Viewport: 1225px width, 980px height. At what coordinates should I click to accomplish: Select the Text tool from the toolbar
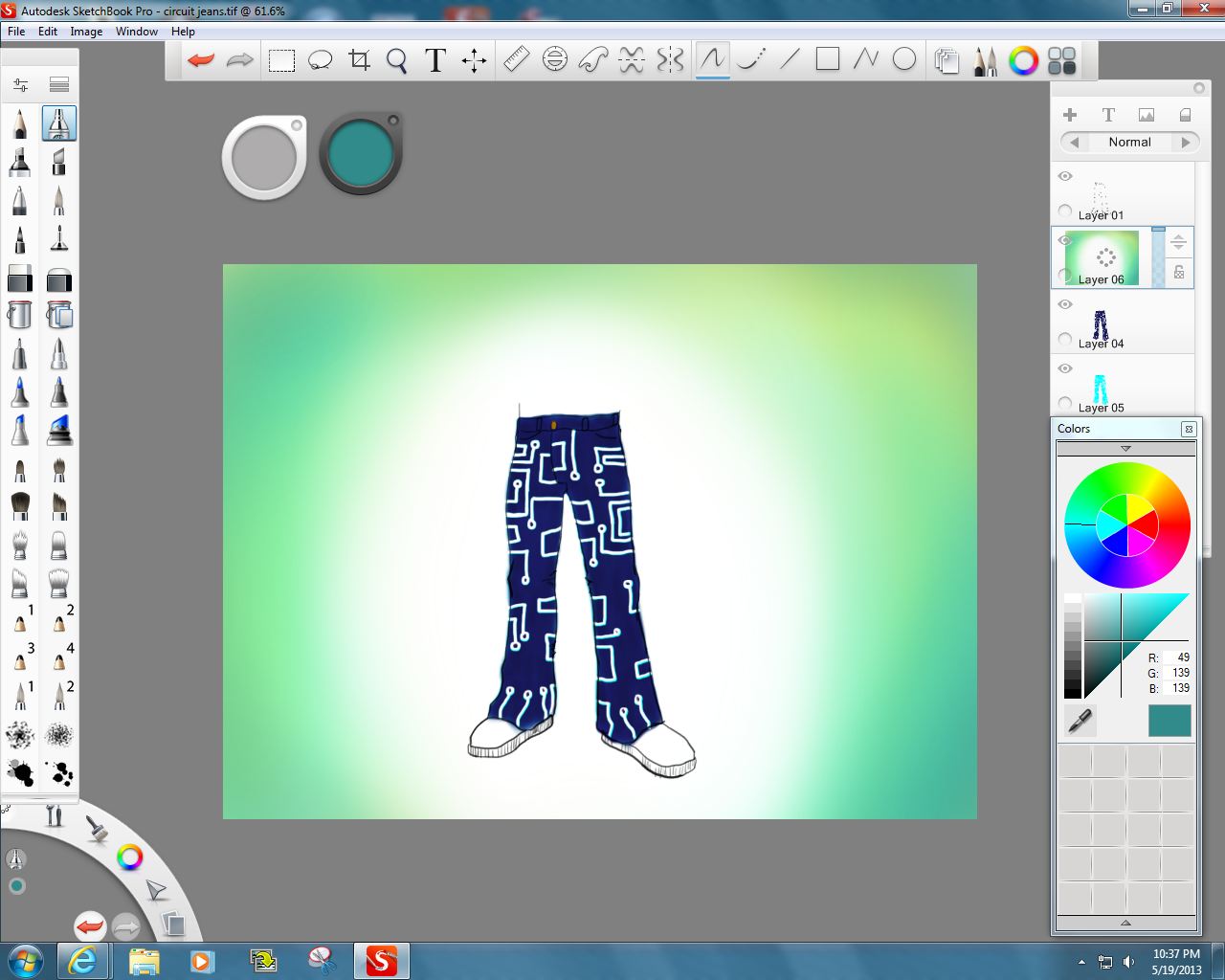pyautogui.click(x=434, y=59)
